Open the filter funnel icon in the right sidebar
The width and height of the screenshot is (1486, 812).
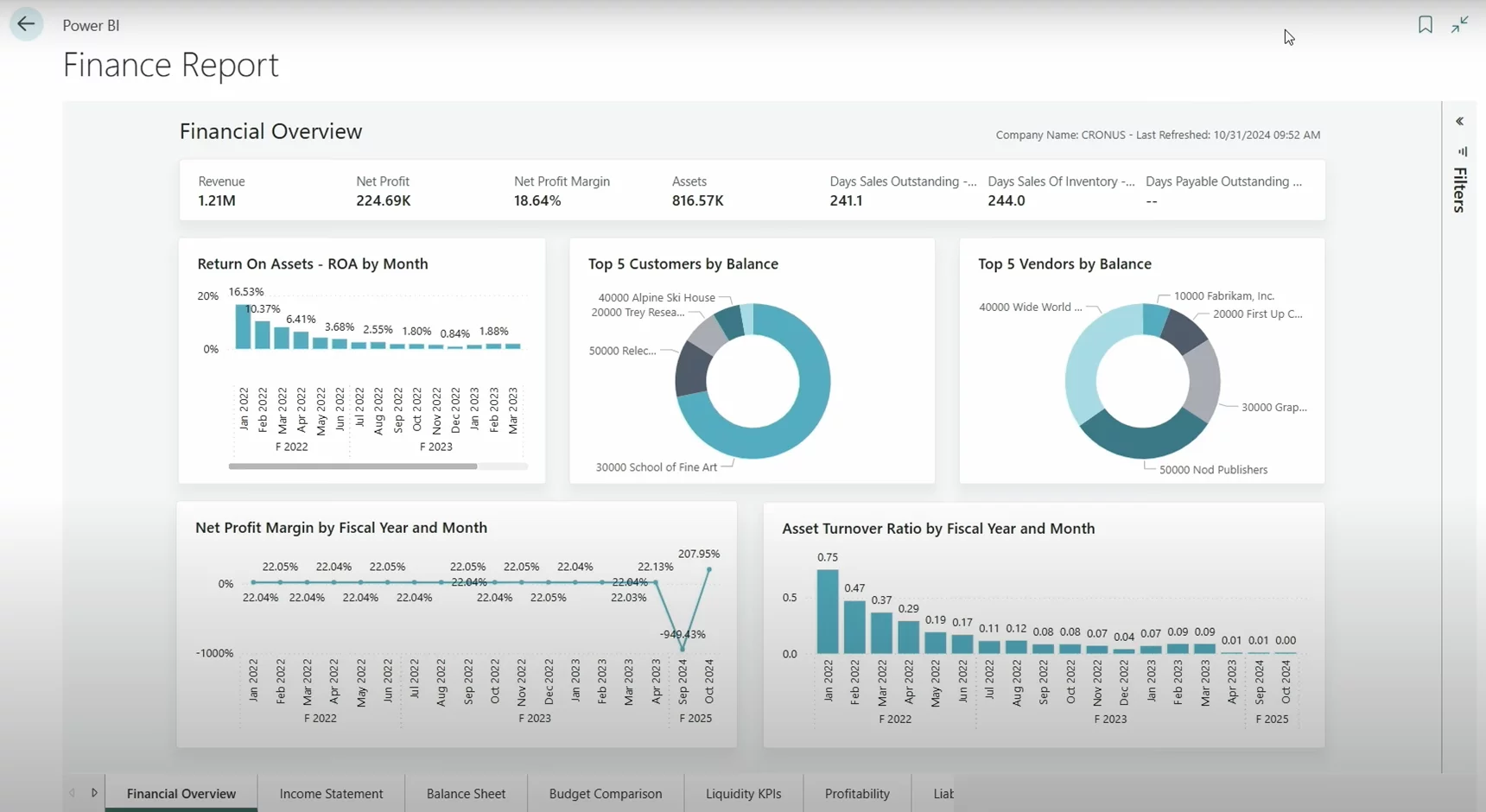[1464, 152]
